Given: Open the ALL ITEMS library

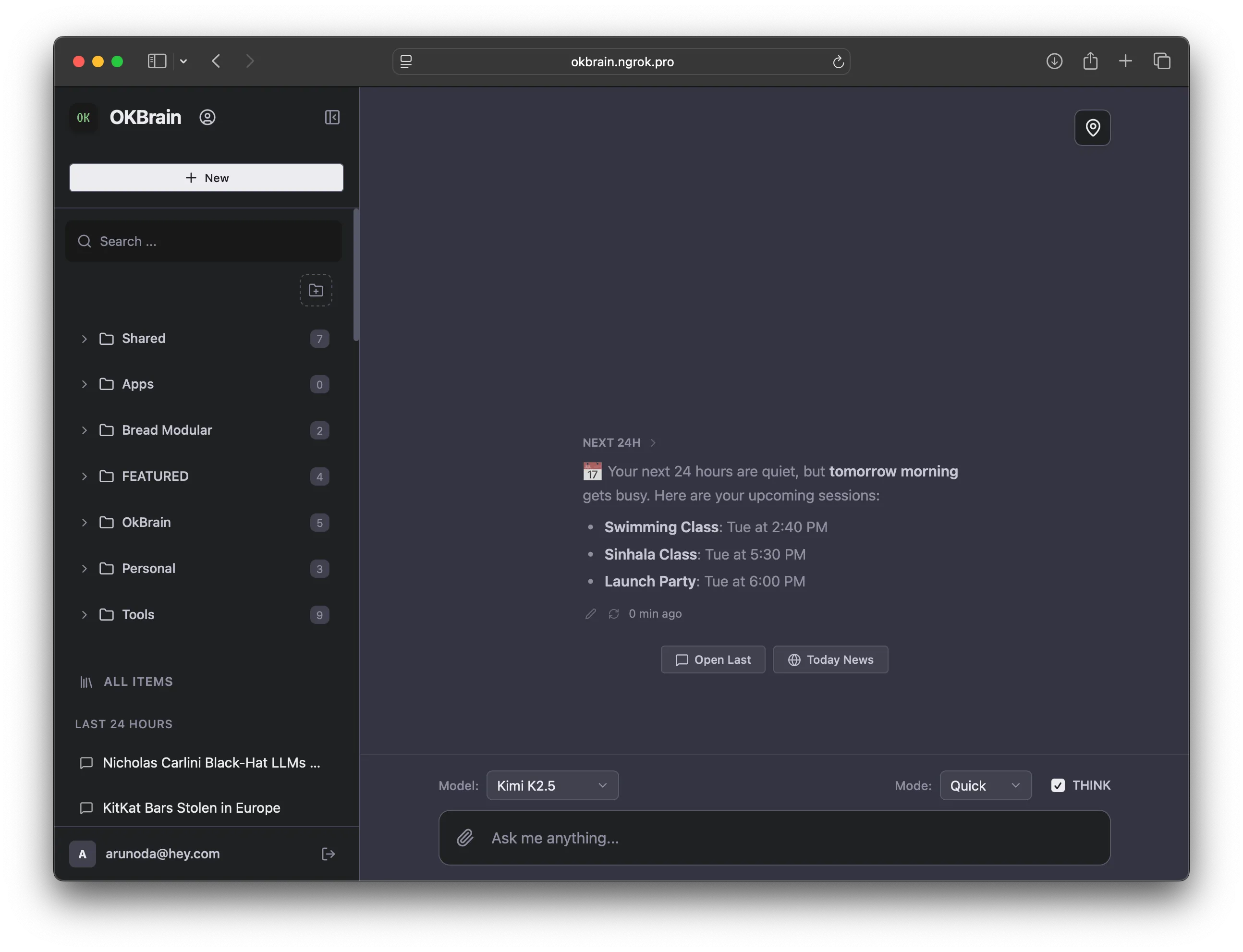Looking at the screenshot, I should pyautogui.click(x=138, y=682).
